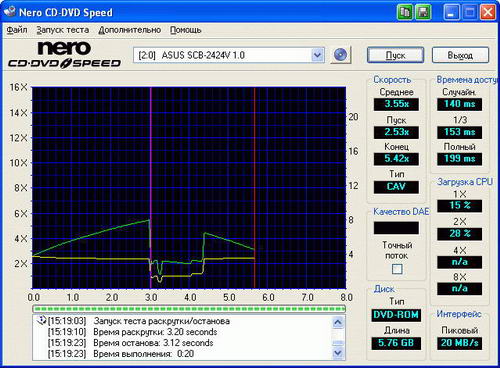Click the CPU load 2X value 28 %
This screenshot has height=368, width=500.
click(x=460, y=234)
